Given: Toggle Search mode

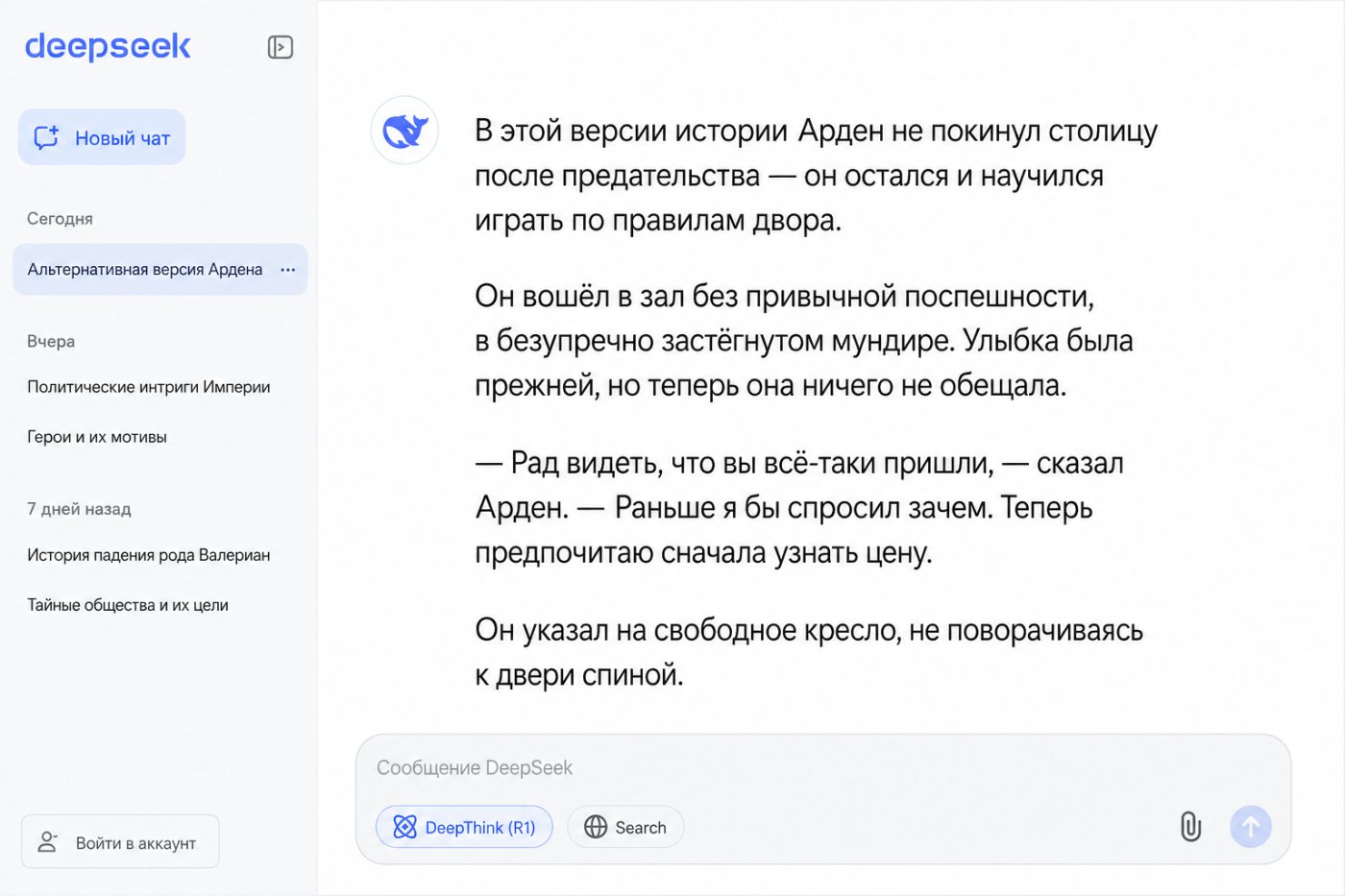Looking at the screenshot, I should click(x=625, y=827).
